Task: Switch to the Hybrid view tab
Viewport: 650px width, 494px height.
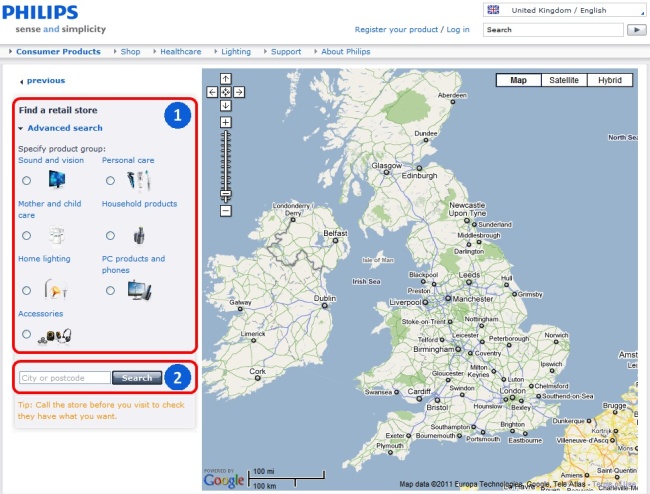Action: [610, 80]
